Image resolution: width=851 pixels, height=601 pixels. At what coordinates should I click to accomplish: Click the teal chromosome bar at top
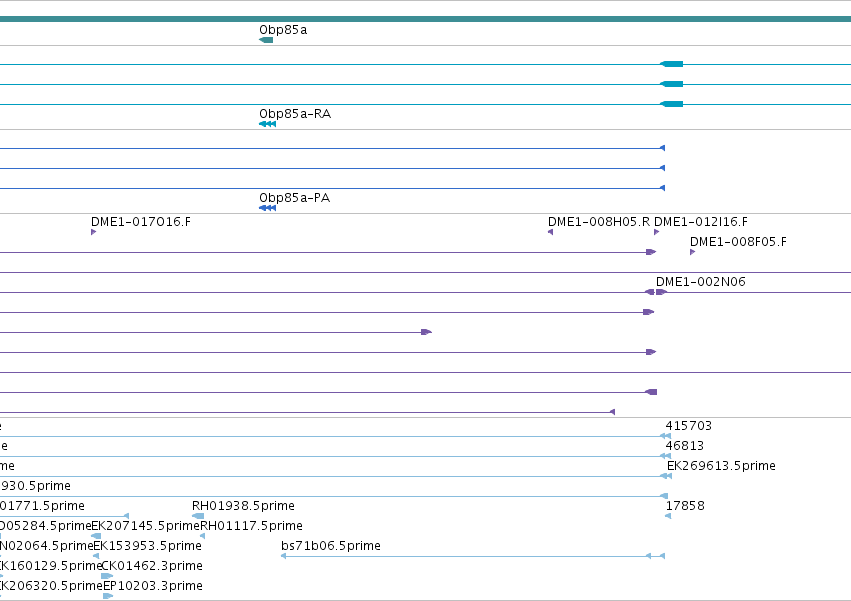(426, 19)
